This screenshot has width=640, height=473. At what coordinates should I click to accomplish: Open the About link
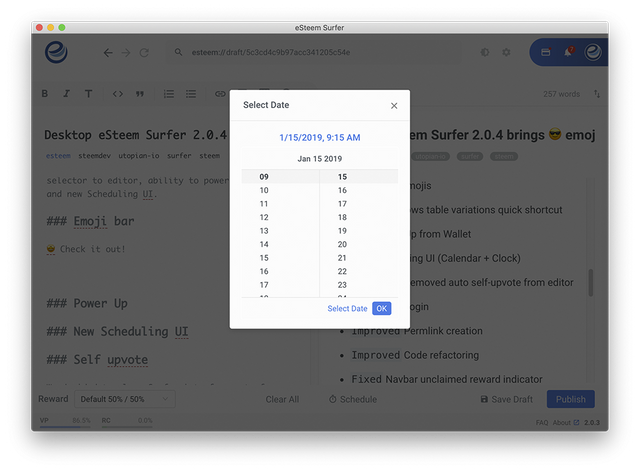[x=565, y=422]
